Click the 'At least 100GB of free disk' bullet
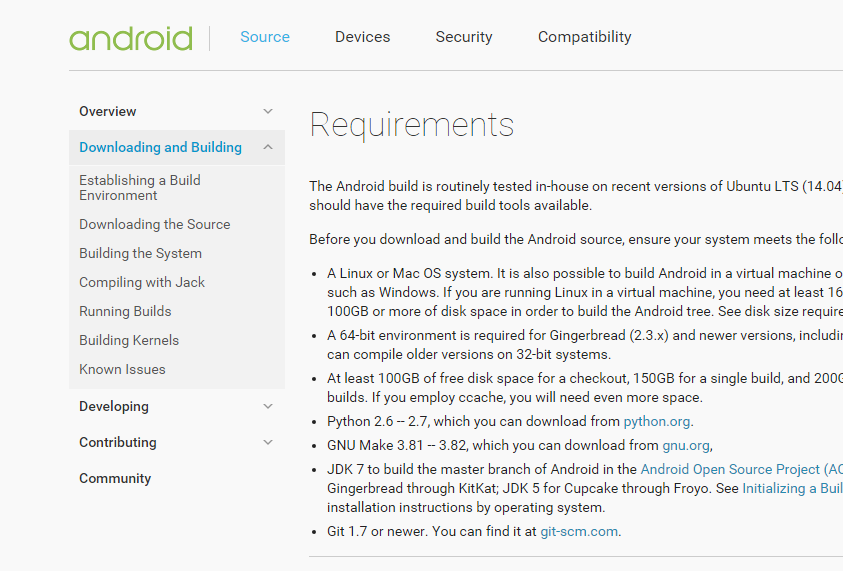The height and width of the screenshot is (571, 843). (x=584, y=388)
